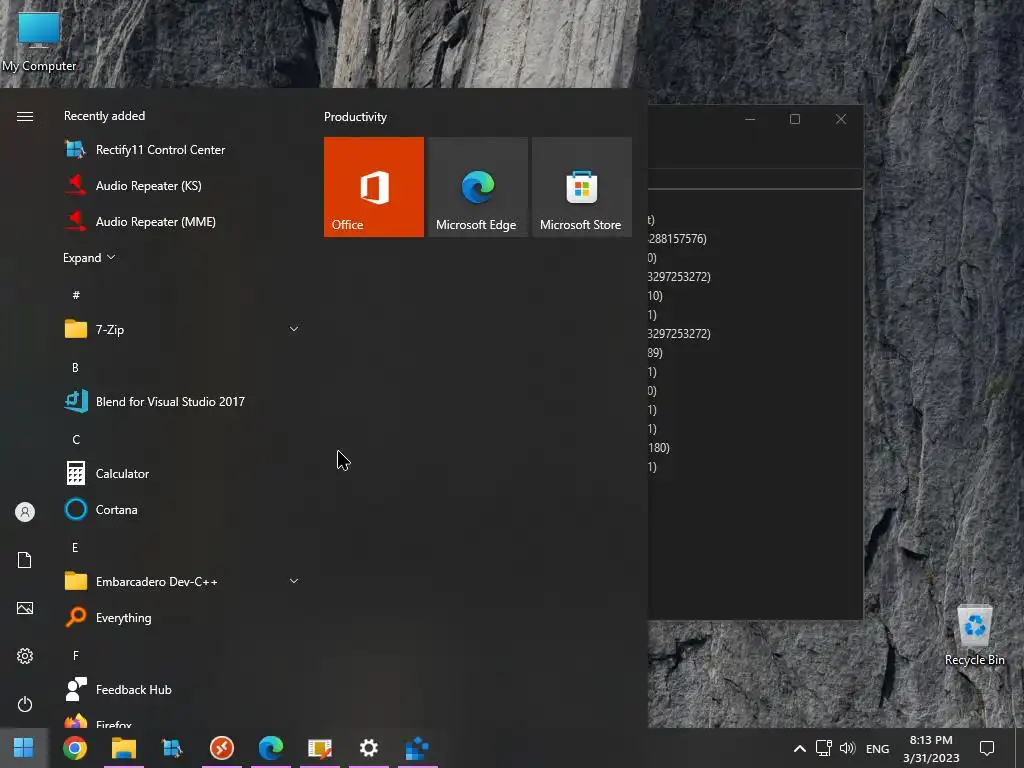Open the Office tile
Image resolution: width=1024 pixels, height=768 pixels.
click(374, 187)
